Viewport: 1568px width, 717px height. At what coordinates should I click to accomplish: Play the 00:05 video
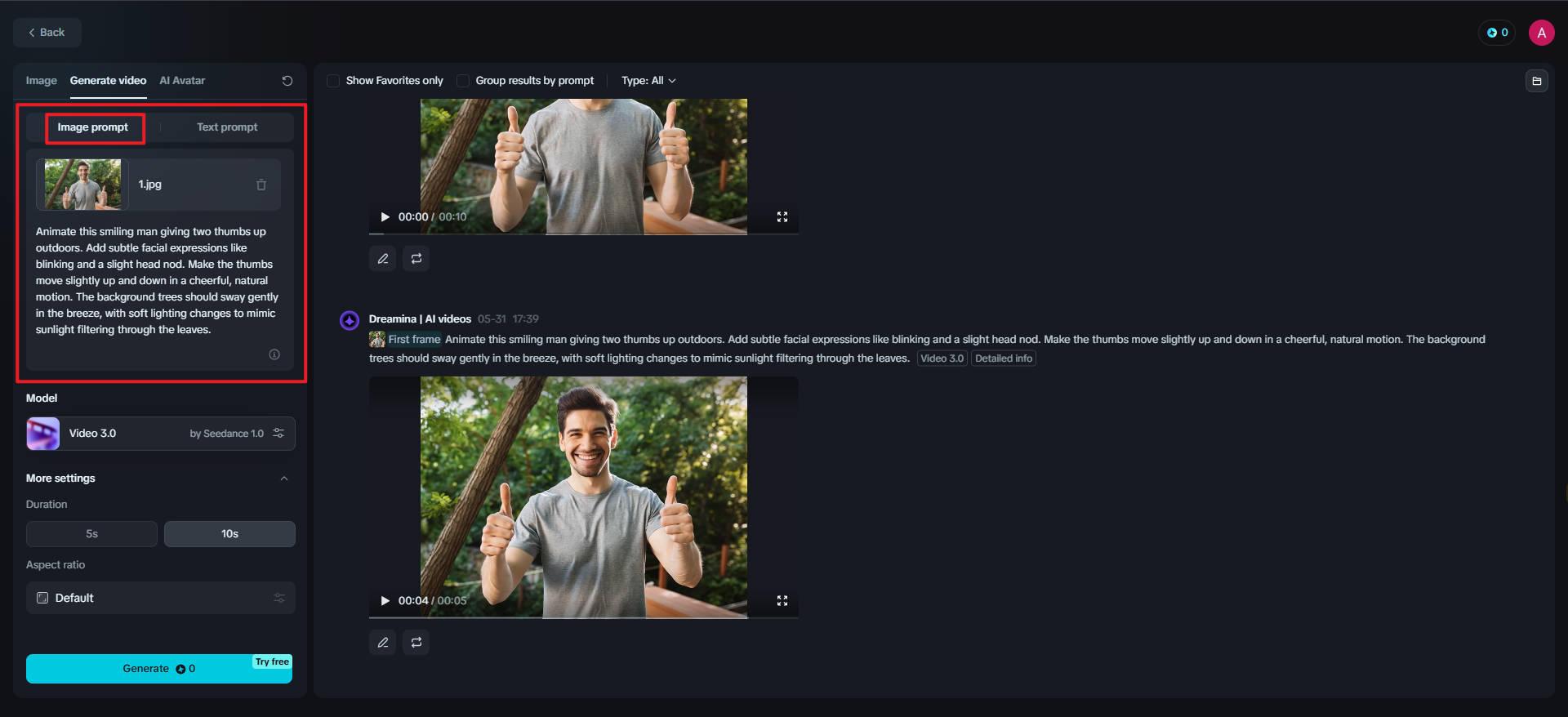pyautogui.click(x=385, y=601)
